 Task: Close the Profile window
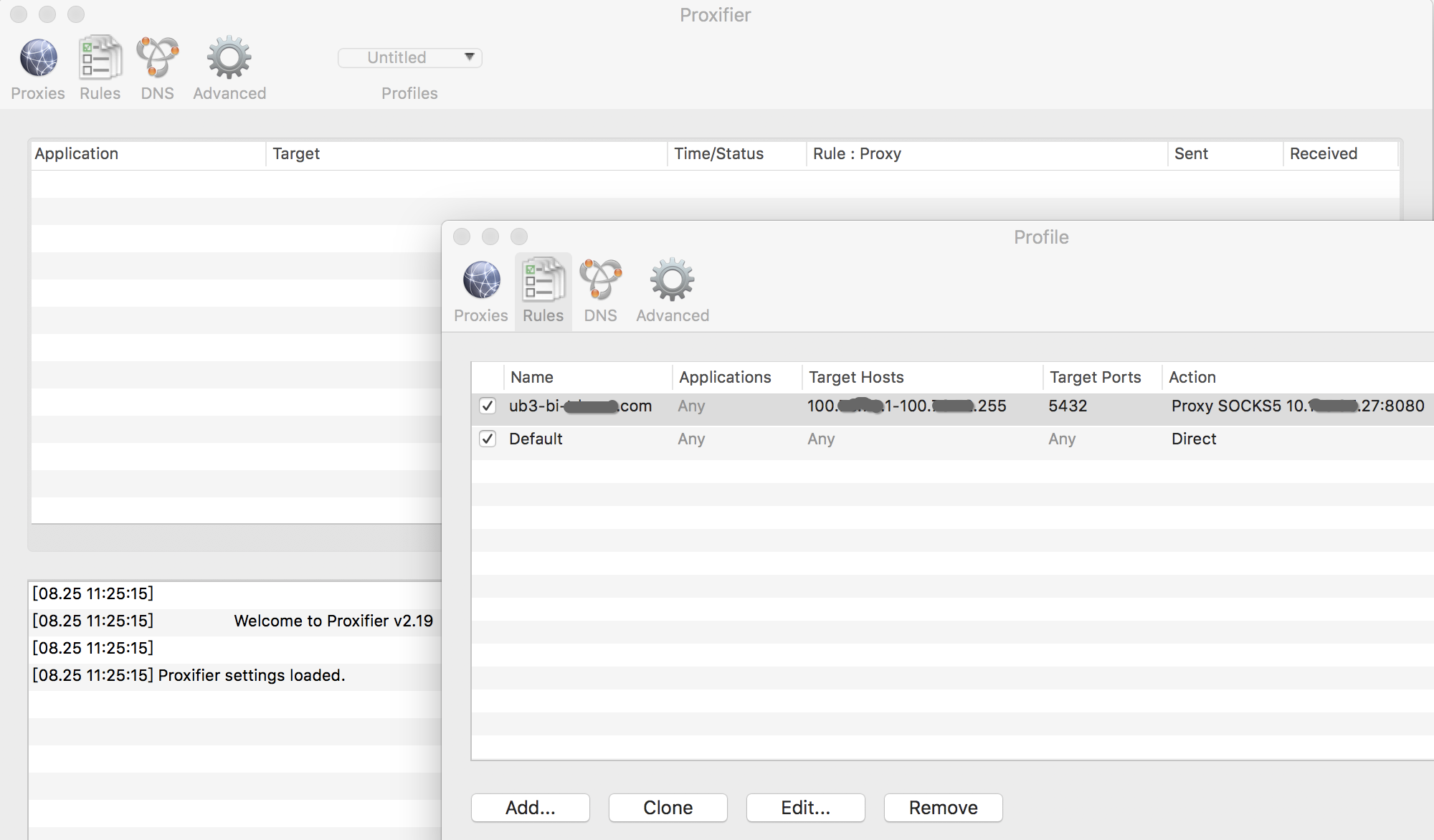pyautogui.click(x=462, y=237)
